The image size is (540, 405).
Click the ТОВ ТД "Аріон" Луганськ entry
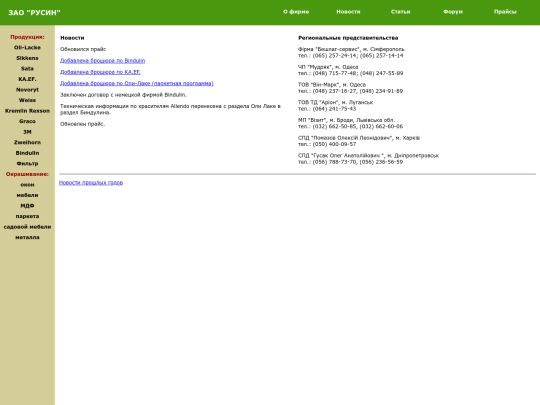coord(335,105)
